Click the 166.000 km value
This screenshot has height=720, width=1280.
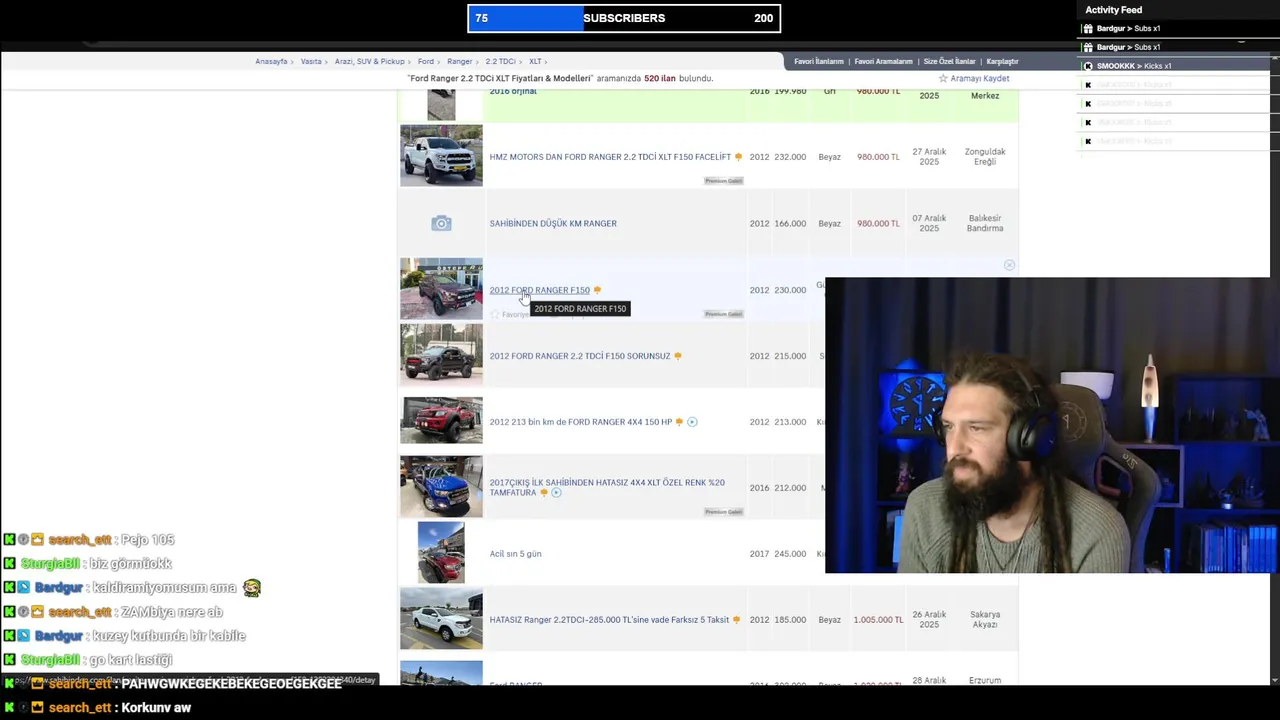790,223
